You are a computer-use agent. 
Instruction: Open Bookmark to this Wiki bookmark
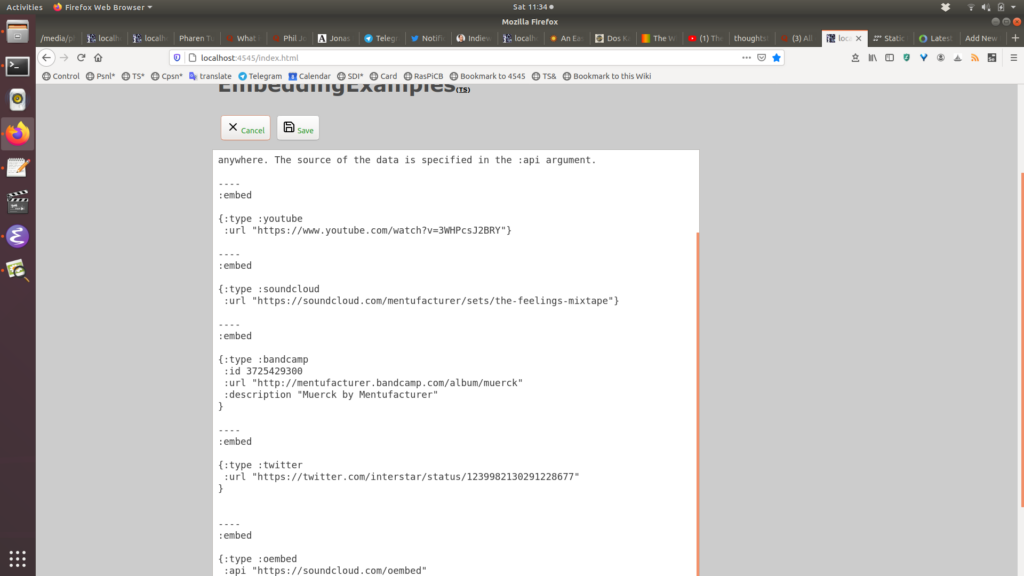(607, 76)
